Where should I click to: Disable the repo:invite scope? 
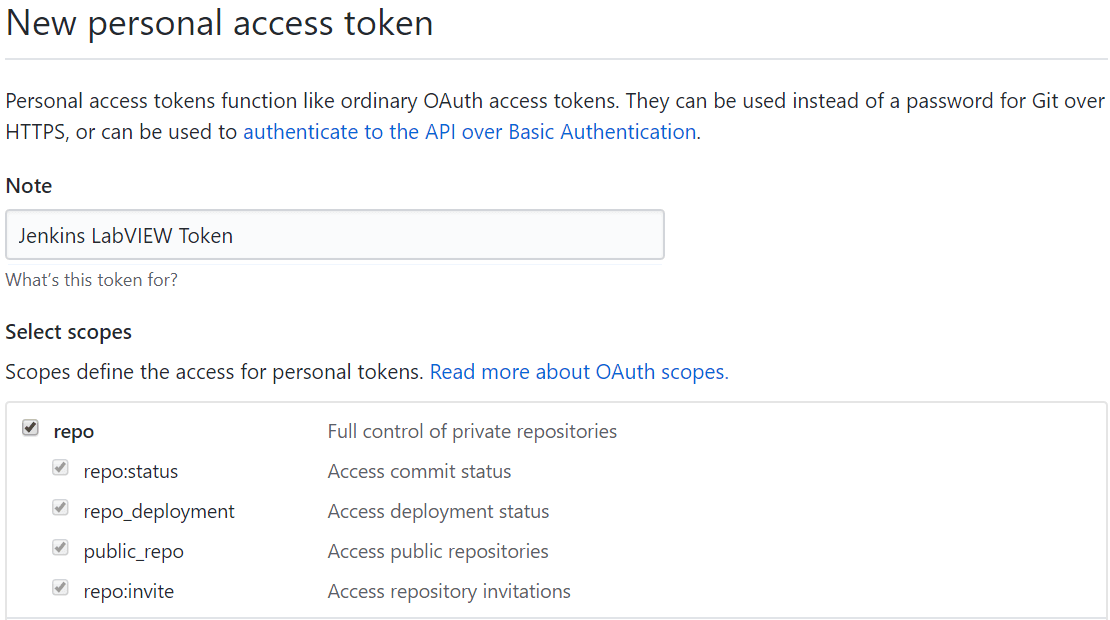point(60,588)
